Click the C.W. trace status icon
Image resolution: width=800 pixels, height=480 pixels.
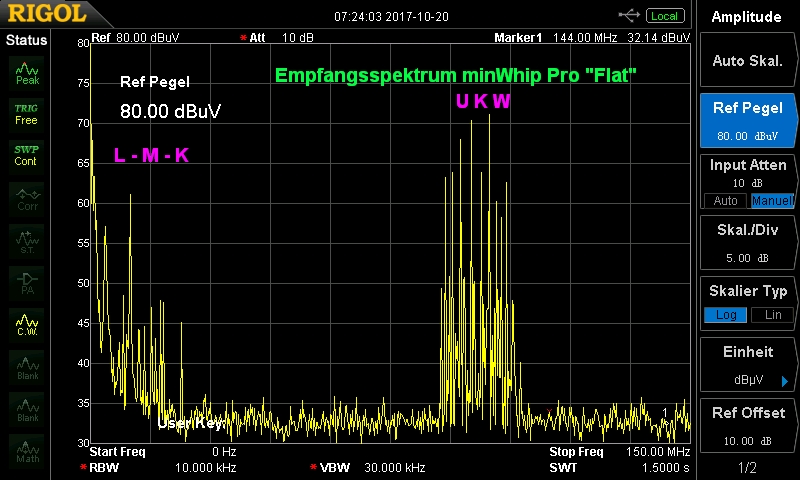[x=27, y=325]
